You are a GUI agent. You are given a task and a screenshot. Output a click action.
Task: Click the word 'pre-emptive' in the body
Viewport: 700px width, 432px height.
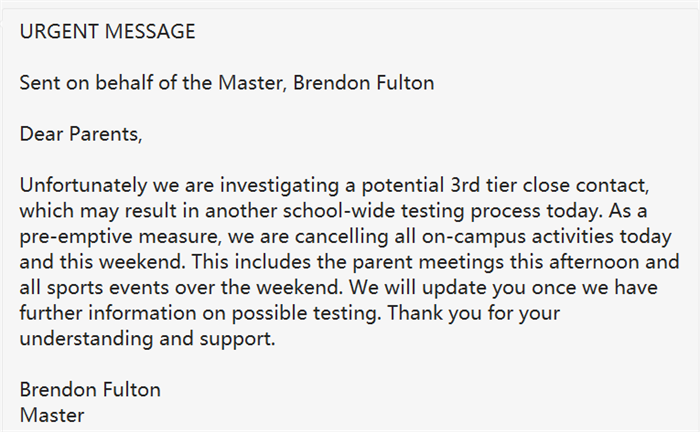click(76, 237)
